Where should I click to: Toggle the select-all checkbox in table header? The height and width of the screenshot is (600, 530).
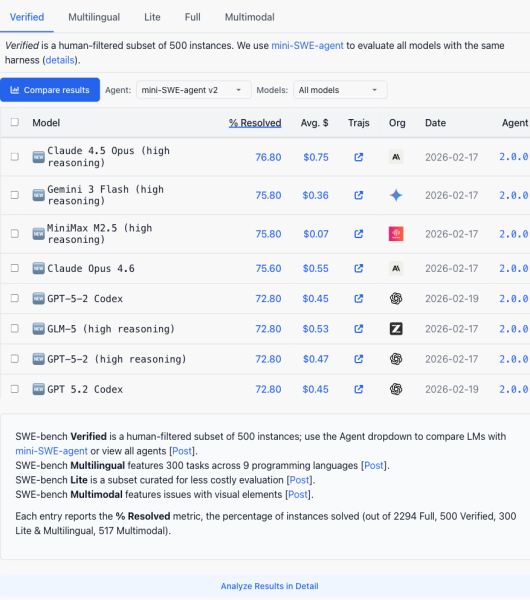pos(15,122)
